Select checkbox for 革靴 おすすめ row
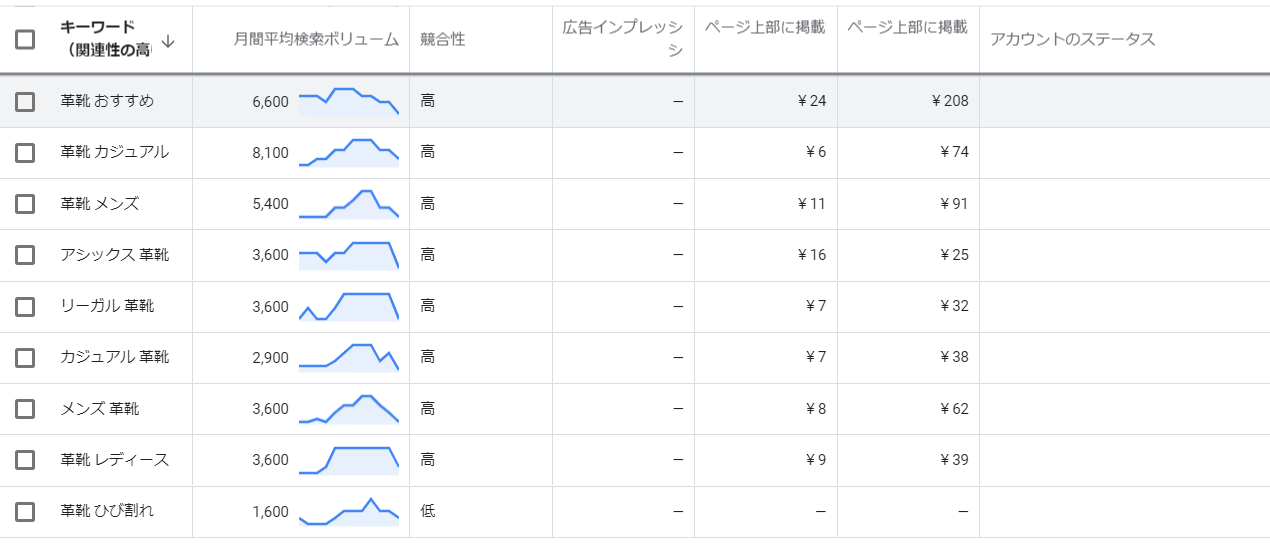Viewport: 1270px width, 551px height. (25, 101)
